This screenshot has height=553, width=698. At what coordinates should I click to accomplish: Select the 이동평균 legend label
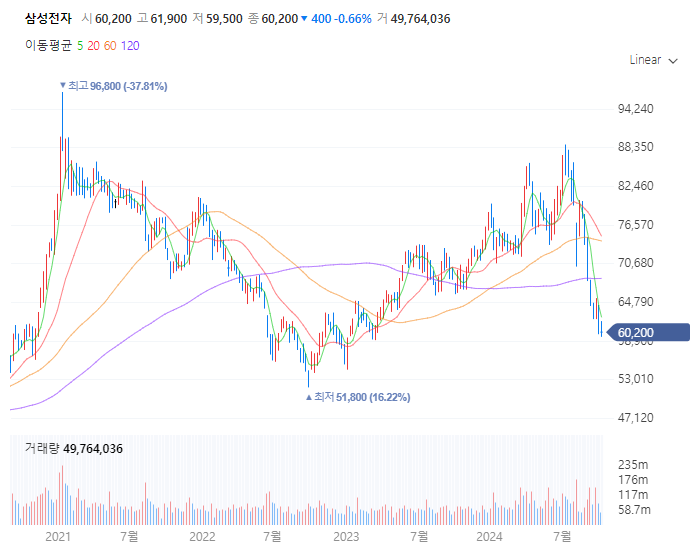pyautogui.click(x=47, y=44)
